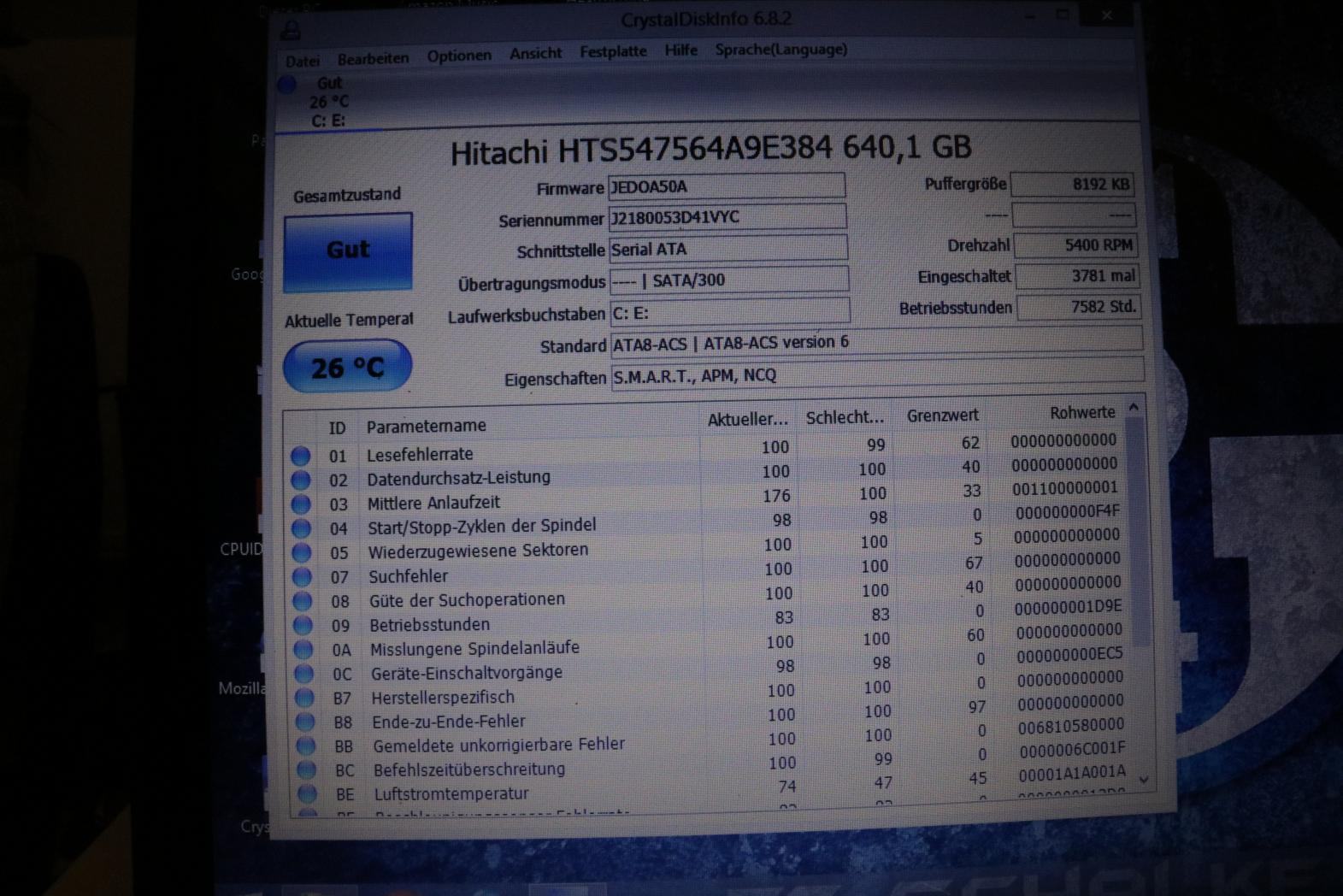
Task: Open the Hilfe menu
Action: tap(680, 50)
